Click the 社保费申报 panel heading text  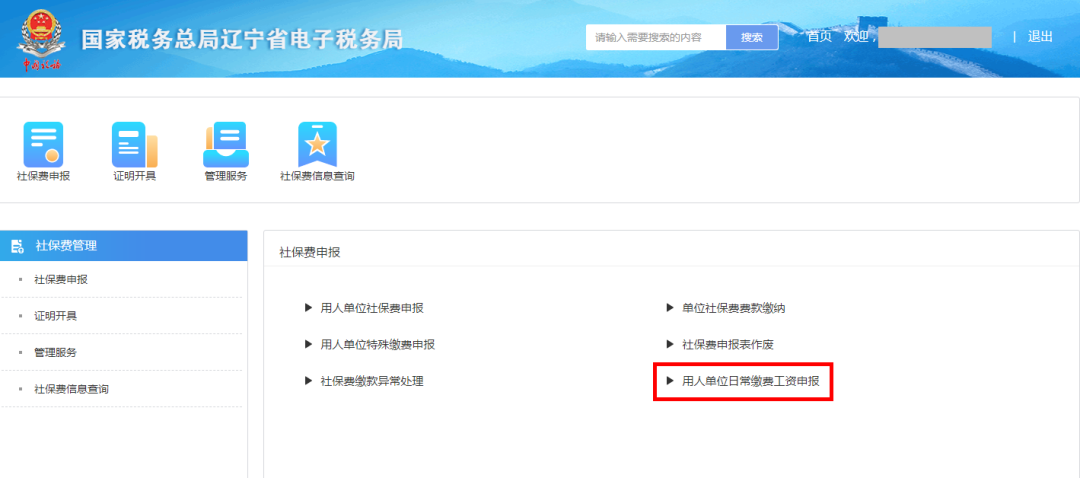[310, 253]
